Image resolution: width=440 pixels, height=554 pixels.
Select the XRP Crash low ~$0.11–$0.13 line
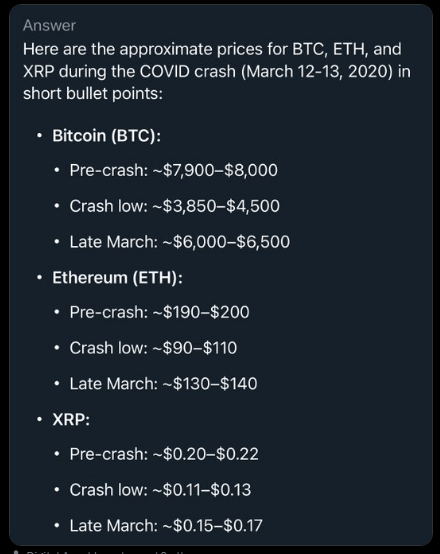click(160, 490)
